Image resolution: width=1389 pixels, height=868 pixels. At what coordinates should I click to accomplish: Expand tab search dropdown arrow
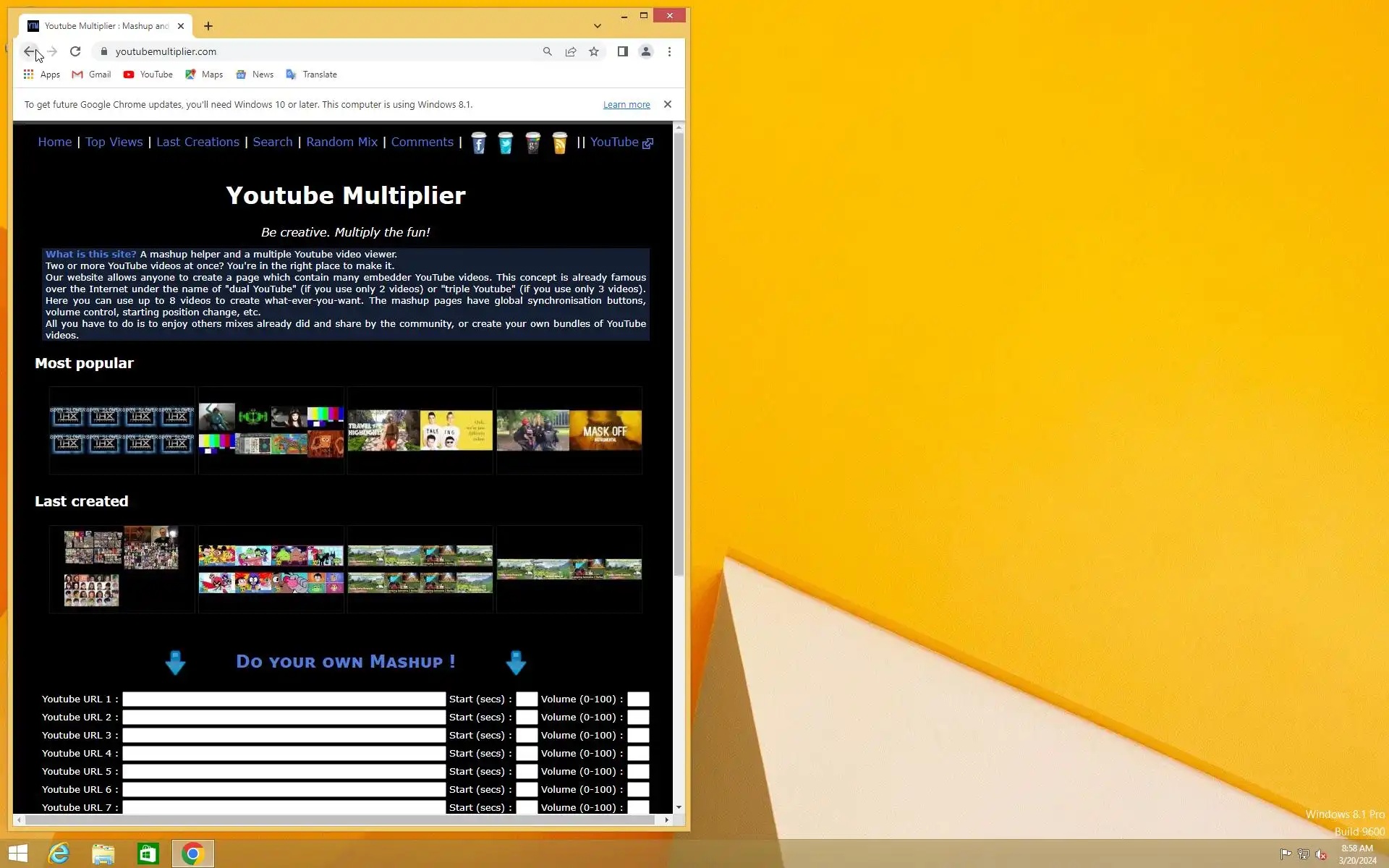tap(598, 26)
